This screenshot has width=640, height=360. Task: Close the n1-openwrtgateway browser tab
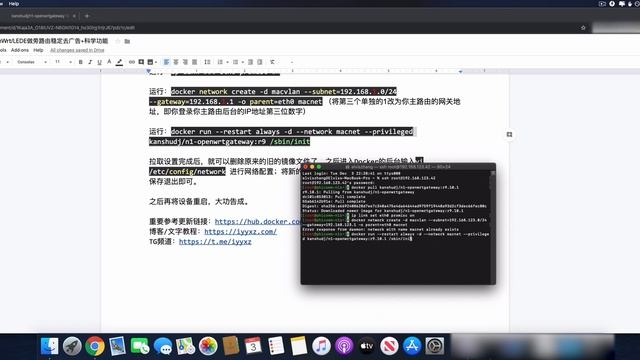[x=74, y=16]
